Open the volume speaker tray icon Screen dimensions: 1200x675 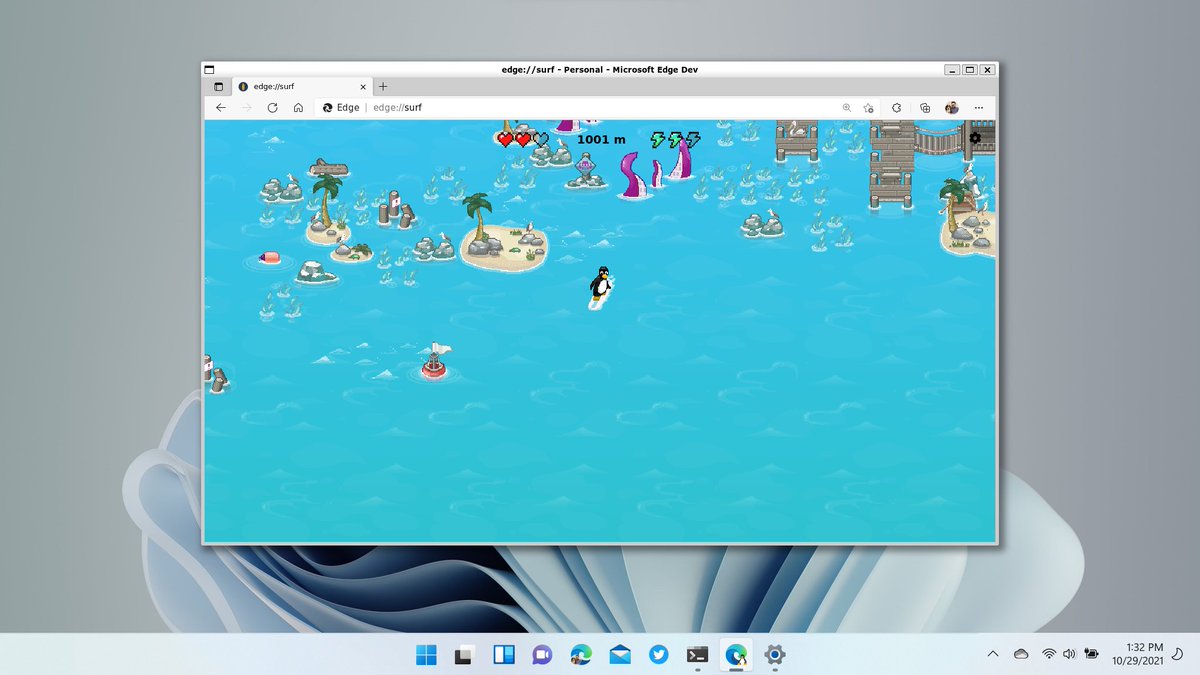pos(1069,654)
